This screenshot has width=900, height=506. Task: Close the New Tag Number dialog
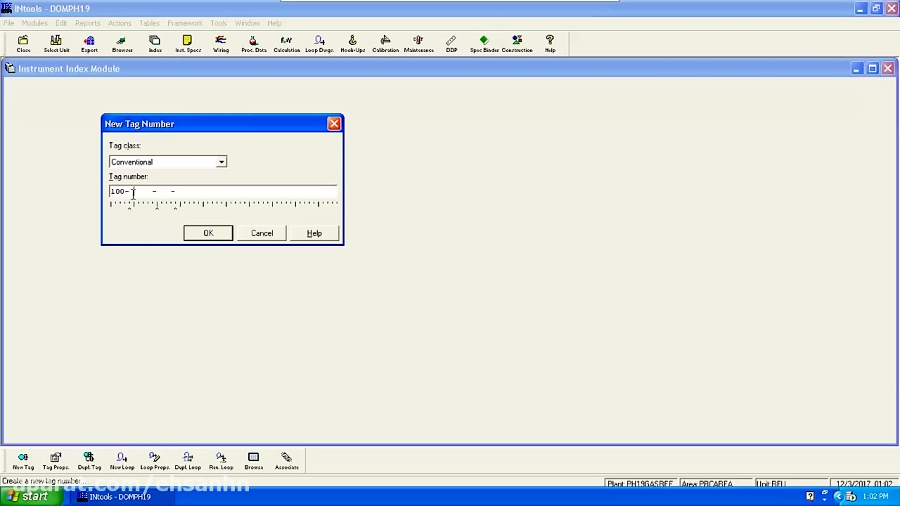coord(334,124)
